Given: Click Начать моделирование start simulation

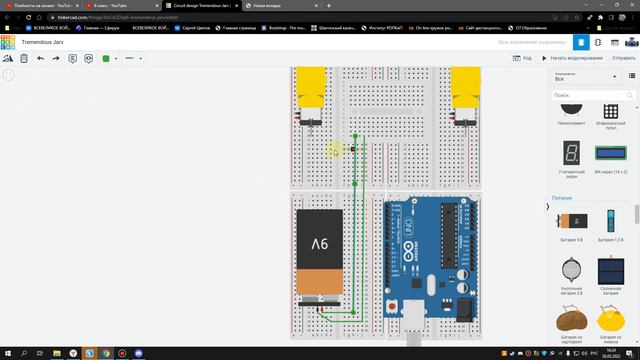Looking at the screenshot, I should click(572, 58).
